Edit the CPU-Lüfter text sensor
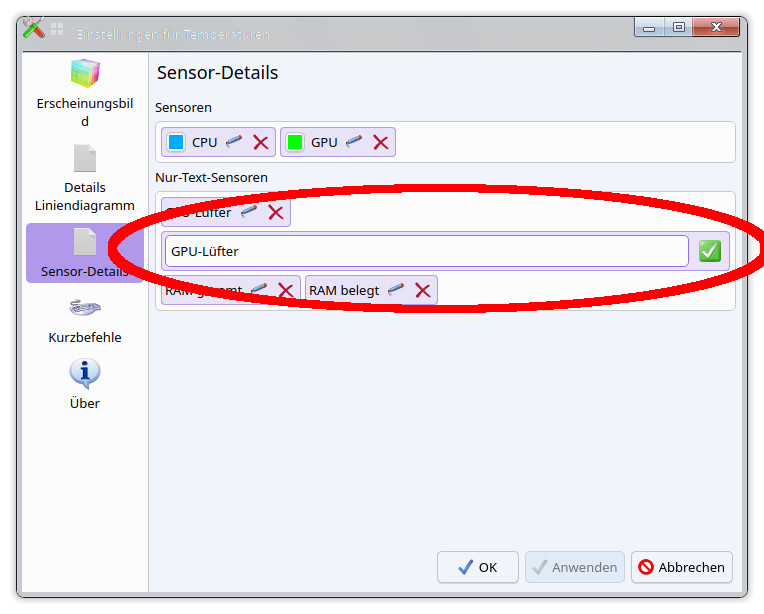 pyautogui.click(x=249, y=212)
